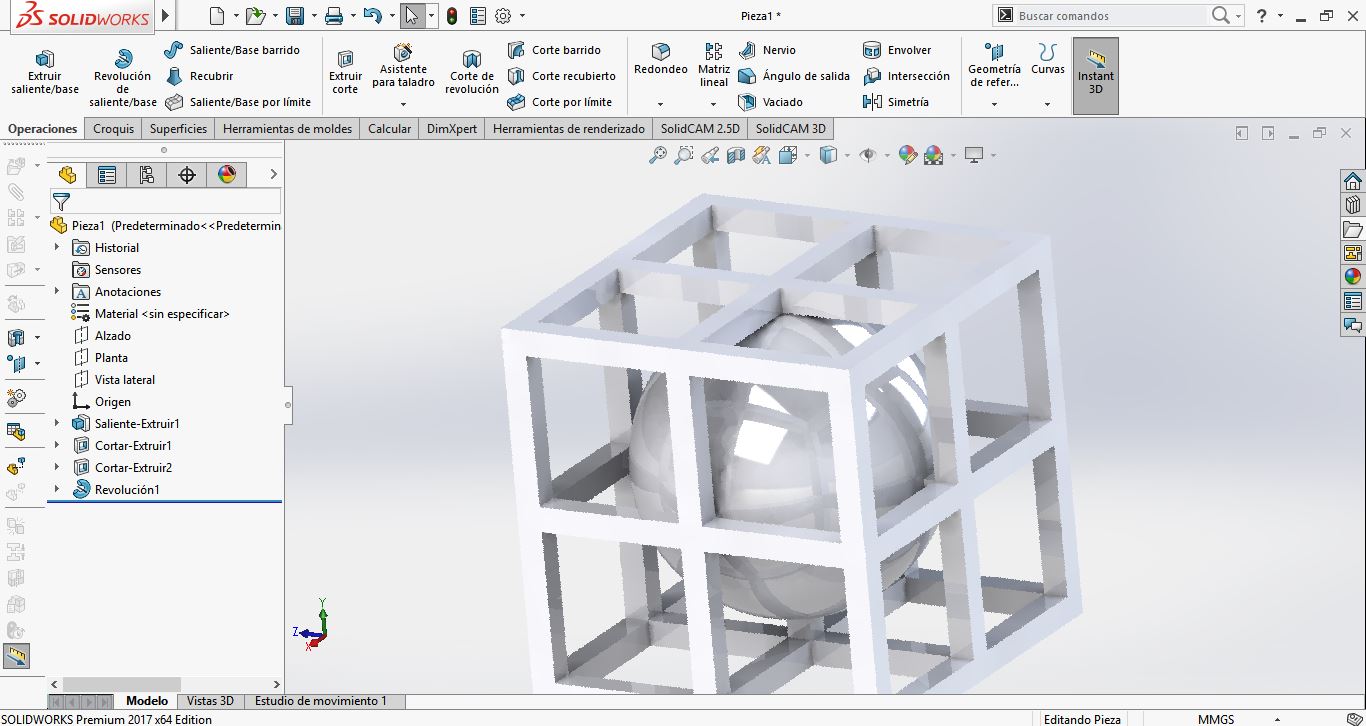Image resolution: width=1366 pixels, height=726 pixels.
Task: Toggle the Instant 3D ribbon button
Action: [1096, 76]
